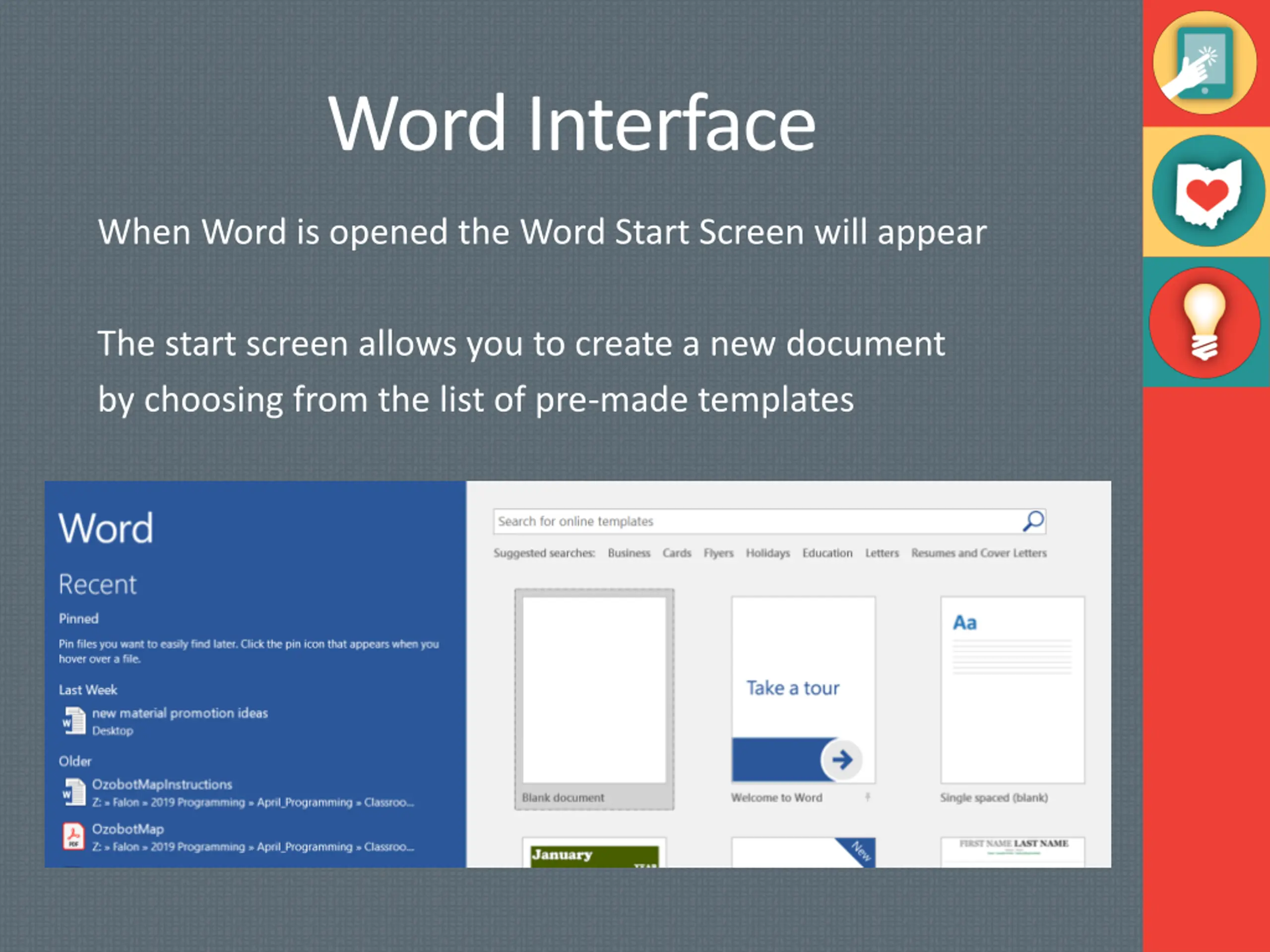Click the light bulb icon
The height and width of the screenshot is (952, 1270).
pos(1204,323)
